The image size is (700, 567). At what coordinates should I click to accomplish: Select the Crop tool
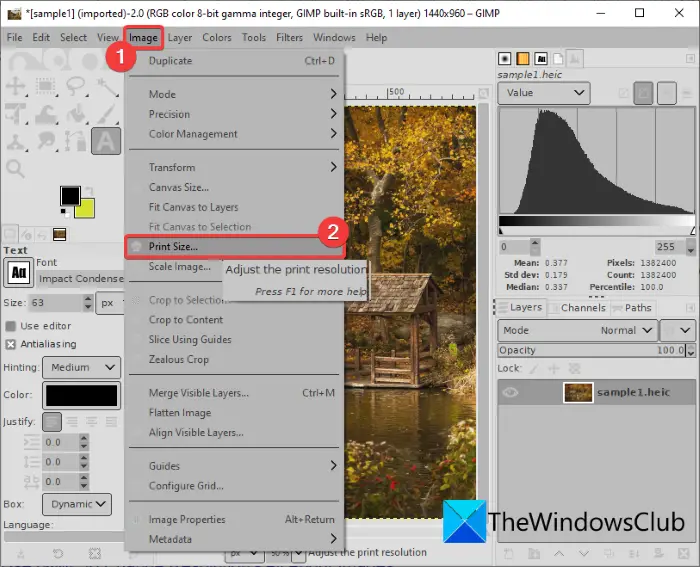point(16,113)
